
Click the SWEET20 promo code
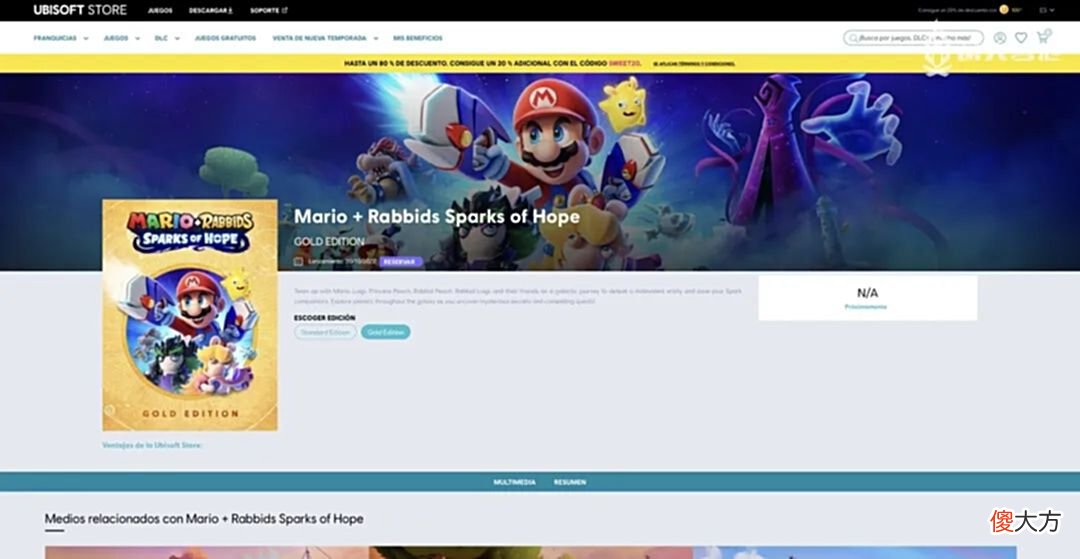point(625,63)
